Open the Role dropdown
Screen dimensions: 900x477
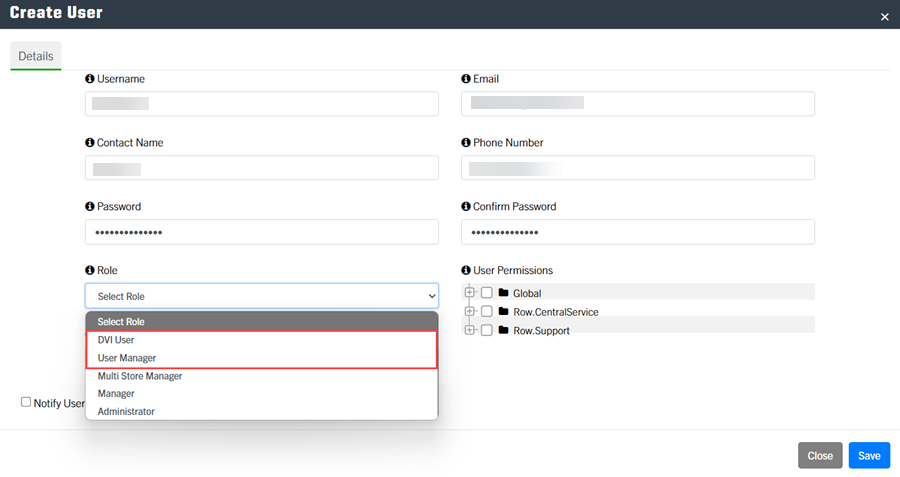coord(262,296)
